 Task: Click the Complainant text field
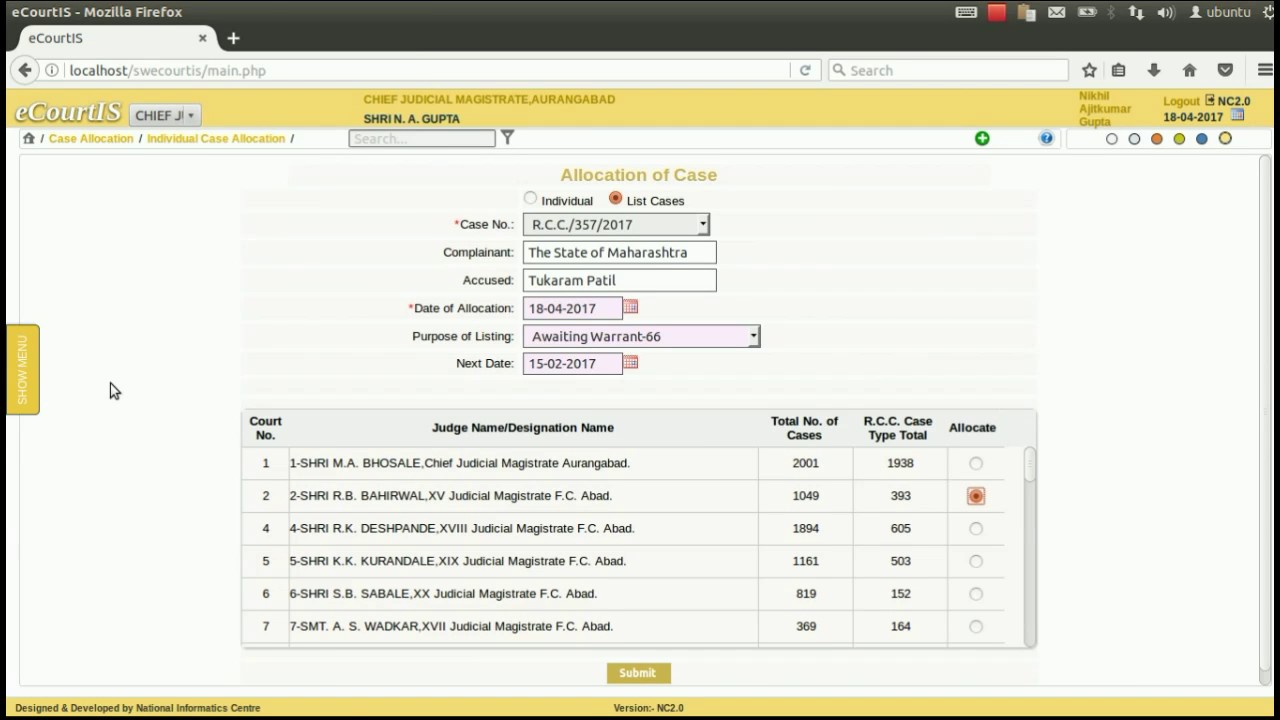tap(619, 252)
